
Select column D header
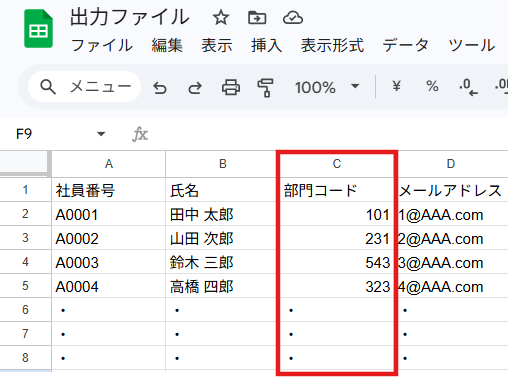point(451,164)
